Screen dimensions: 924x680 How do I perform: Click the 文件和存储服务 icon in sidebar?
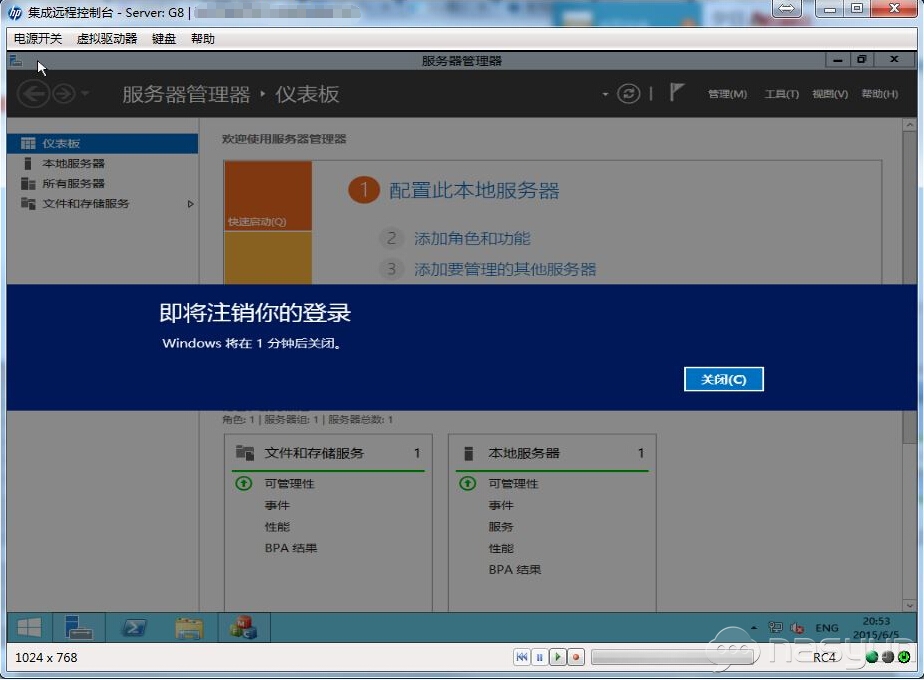(28, 203)
